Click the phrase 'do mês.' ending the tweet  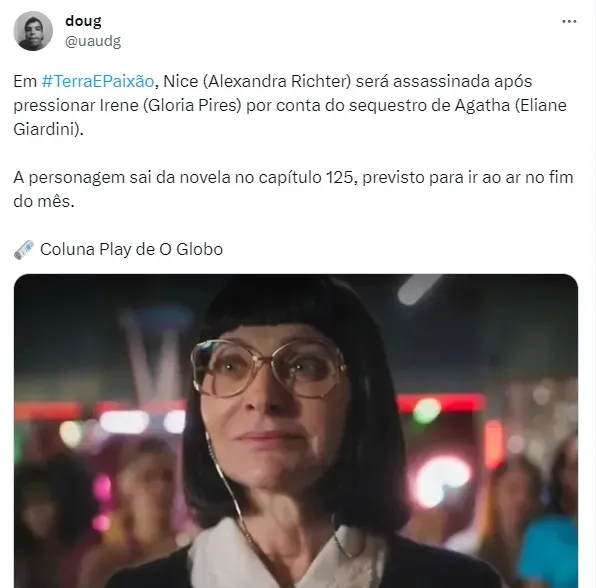tap(44, 201)
